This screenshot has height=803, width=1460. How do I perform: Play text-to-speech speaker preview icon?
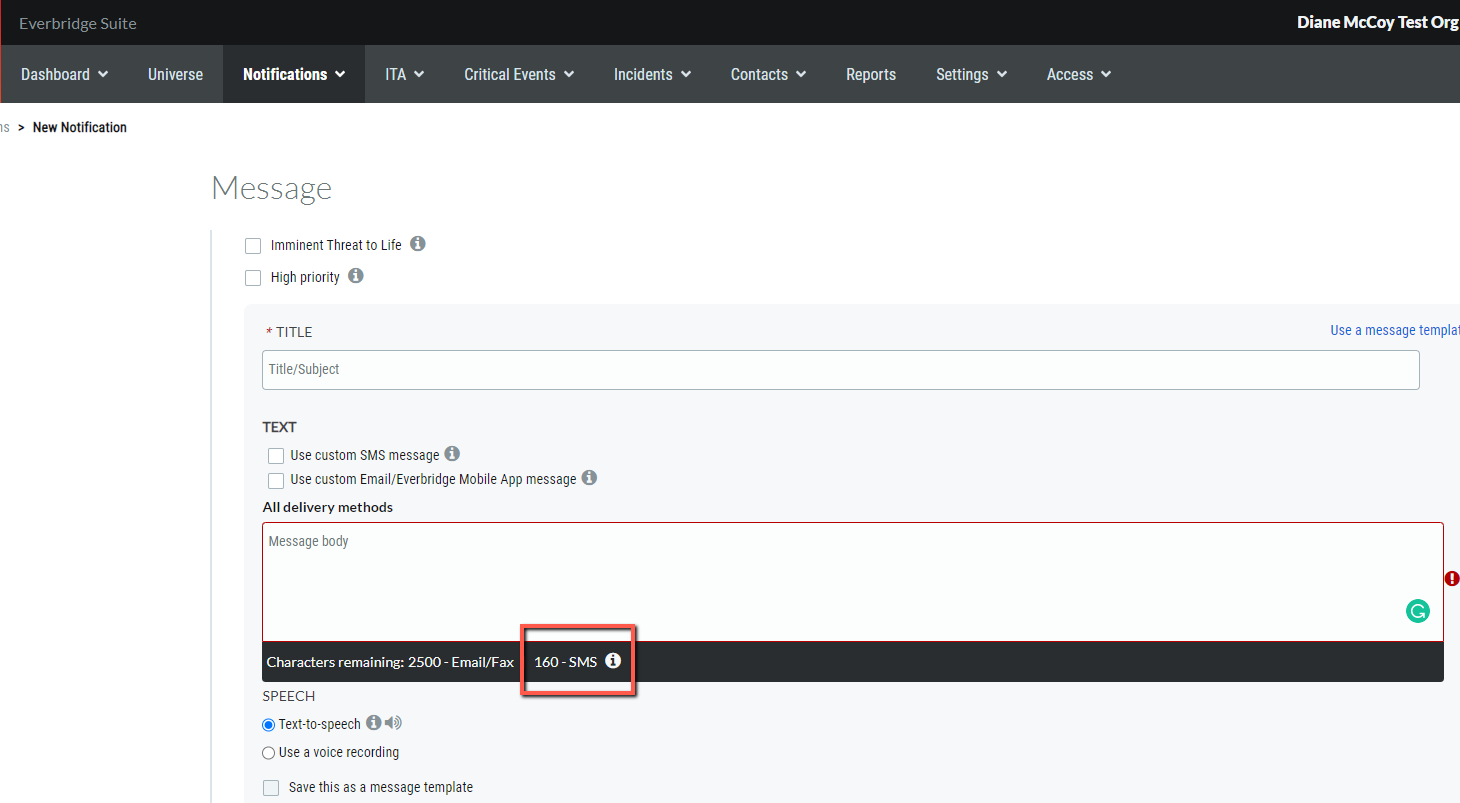pos(393,723)
